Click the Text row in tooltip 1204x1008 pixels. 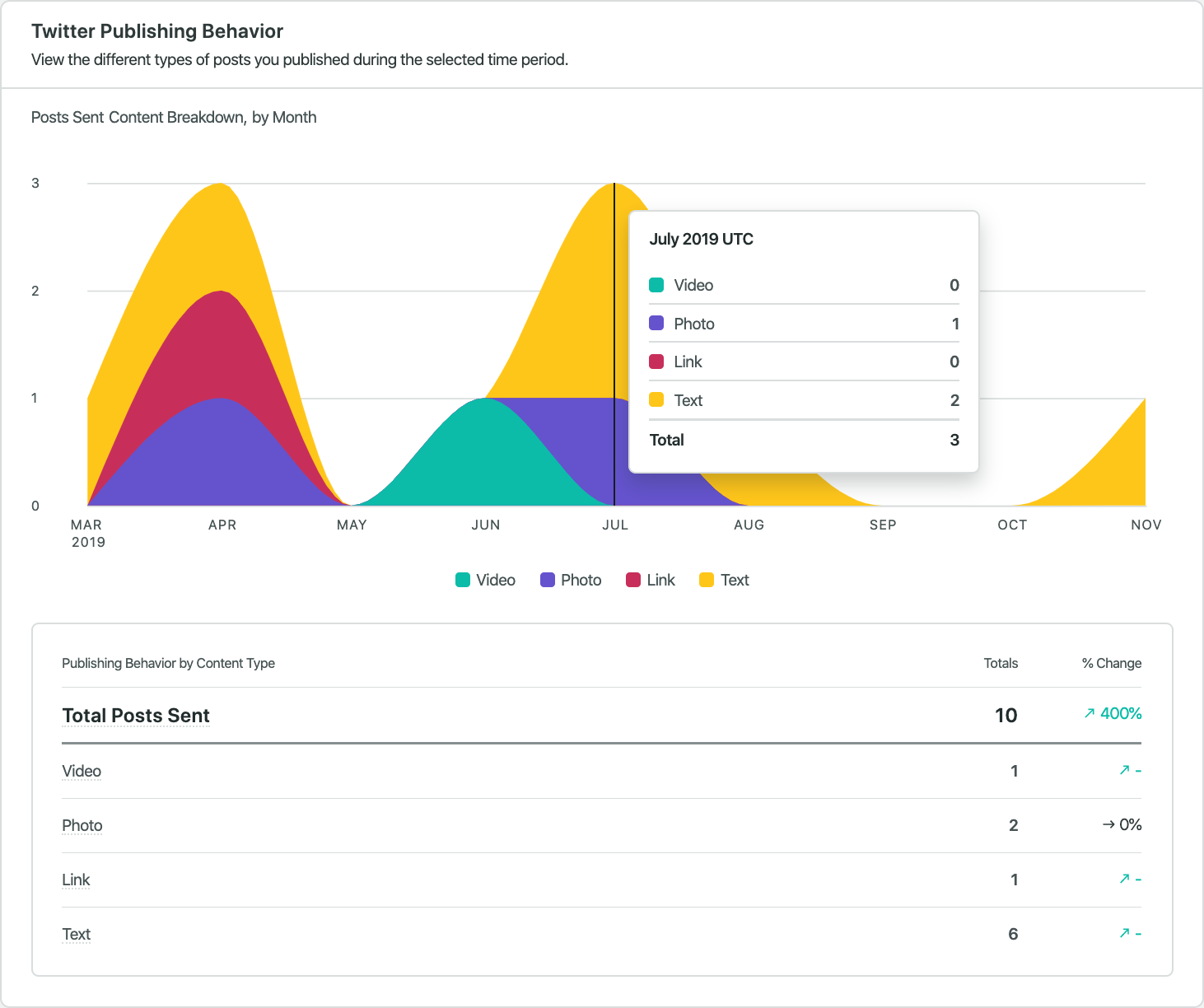pos(804,400)
